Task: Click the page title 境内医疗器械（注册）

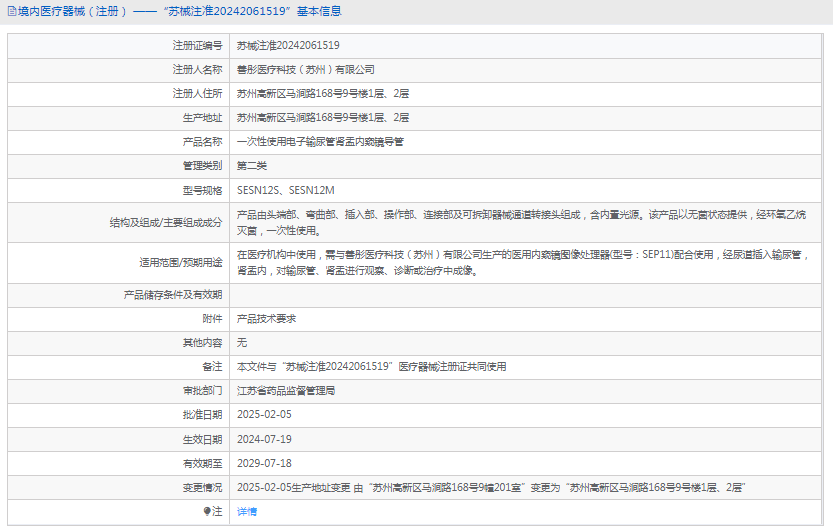Action: pos(73,11)
